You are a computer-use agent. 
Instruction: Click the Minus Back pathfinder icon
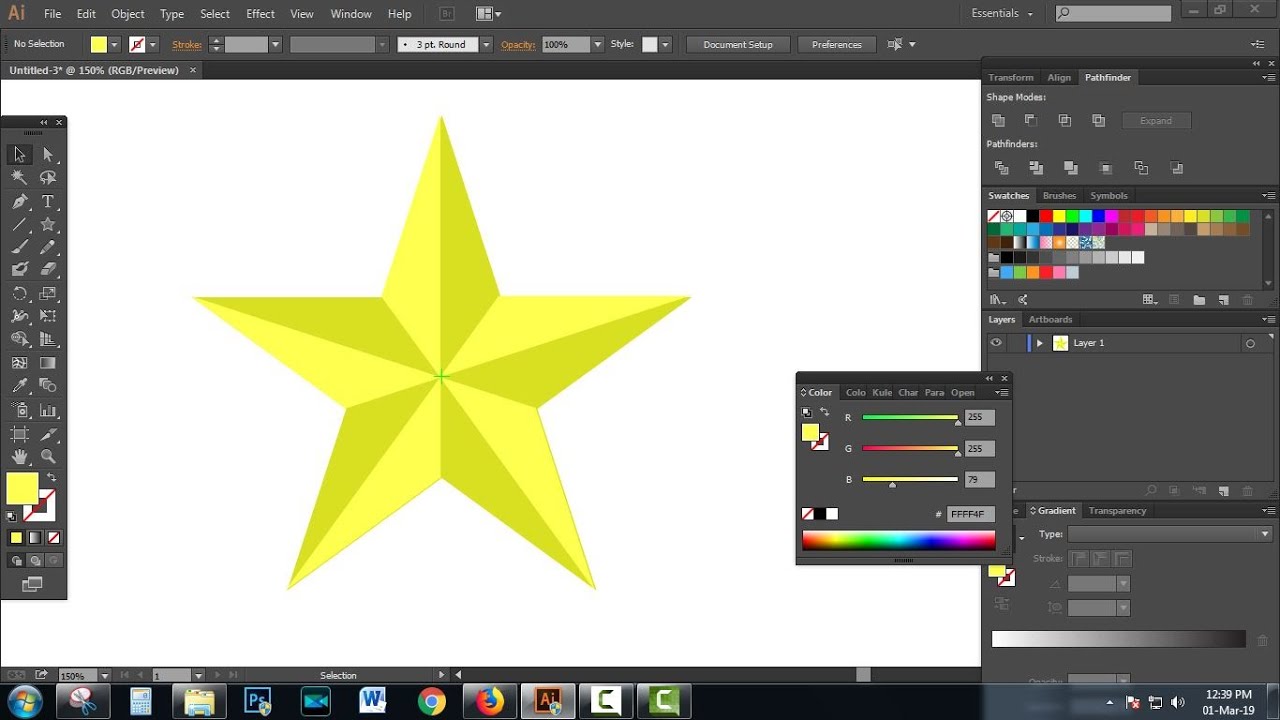click(1176, 168)
